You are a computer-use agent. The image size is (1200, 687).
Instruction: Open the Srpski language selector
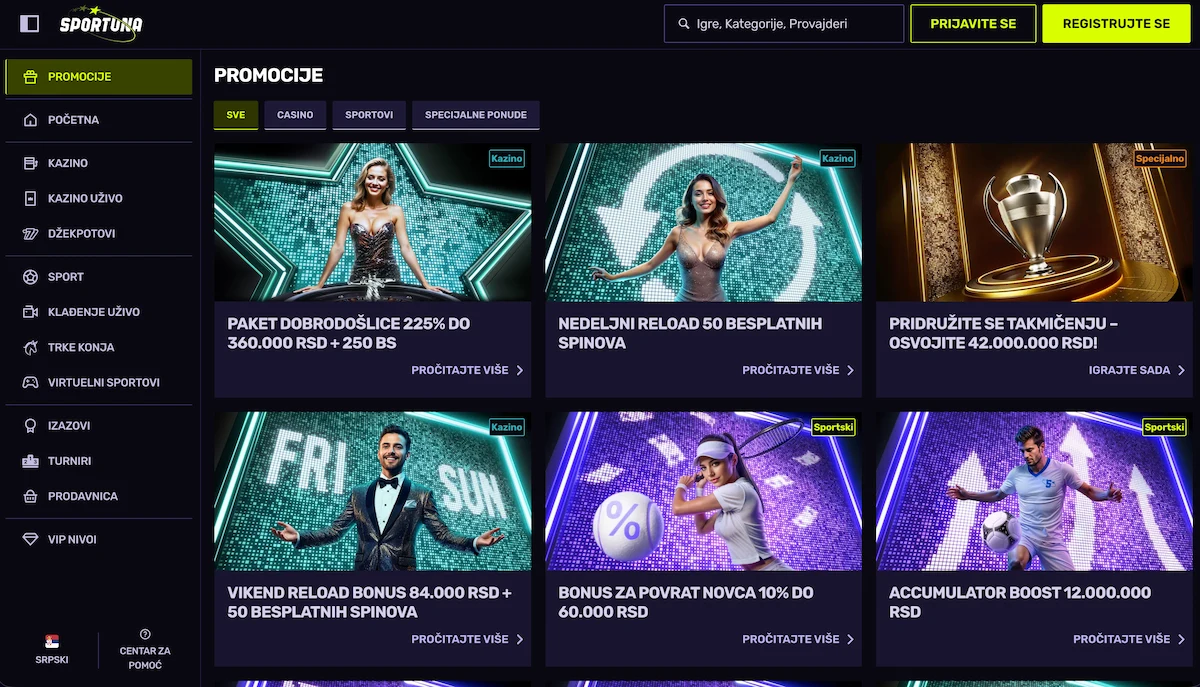tap(52, 649)
